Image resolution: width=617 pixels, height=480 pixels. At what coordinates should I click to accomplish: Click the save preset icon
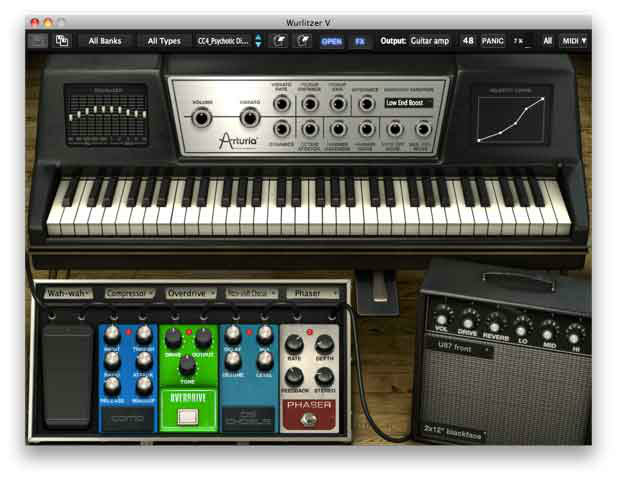(279, 41)
